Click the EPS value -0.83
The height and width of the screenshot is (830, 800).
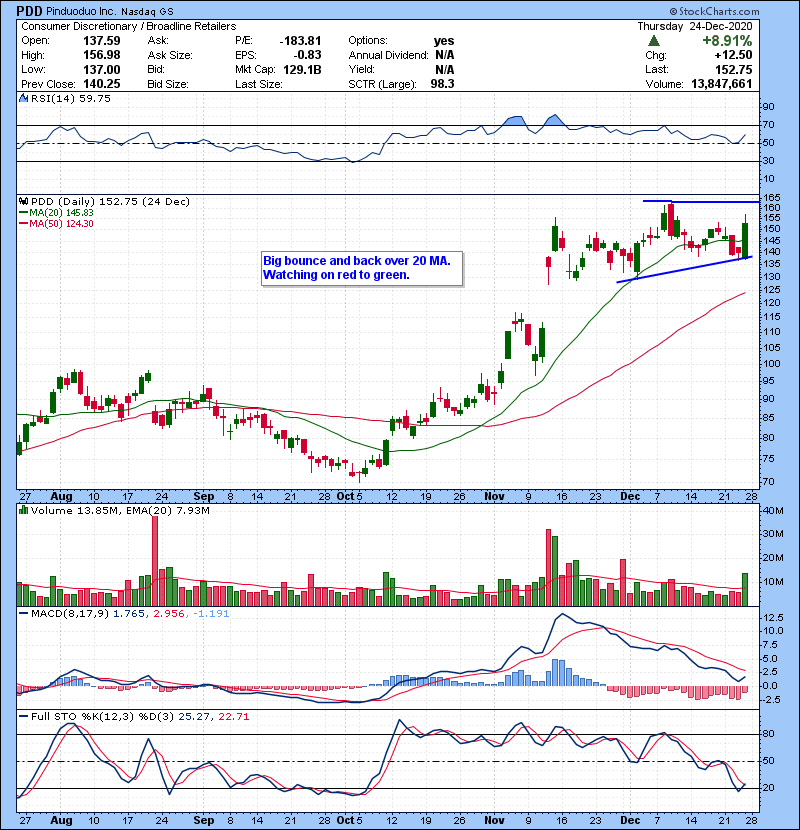pos(307,55)
